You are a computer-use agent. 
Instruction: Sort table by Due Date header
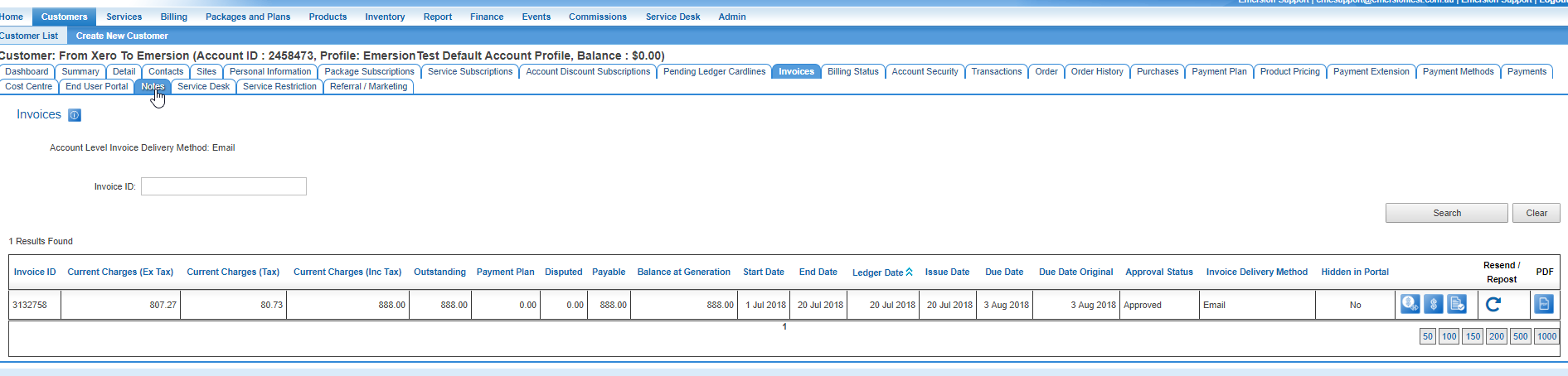(x=1003, y=272)
